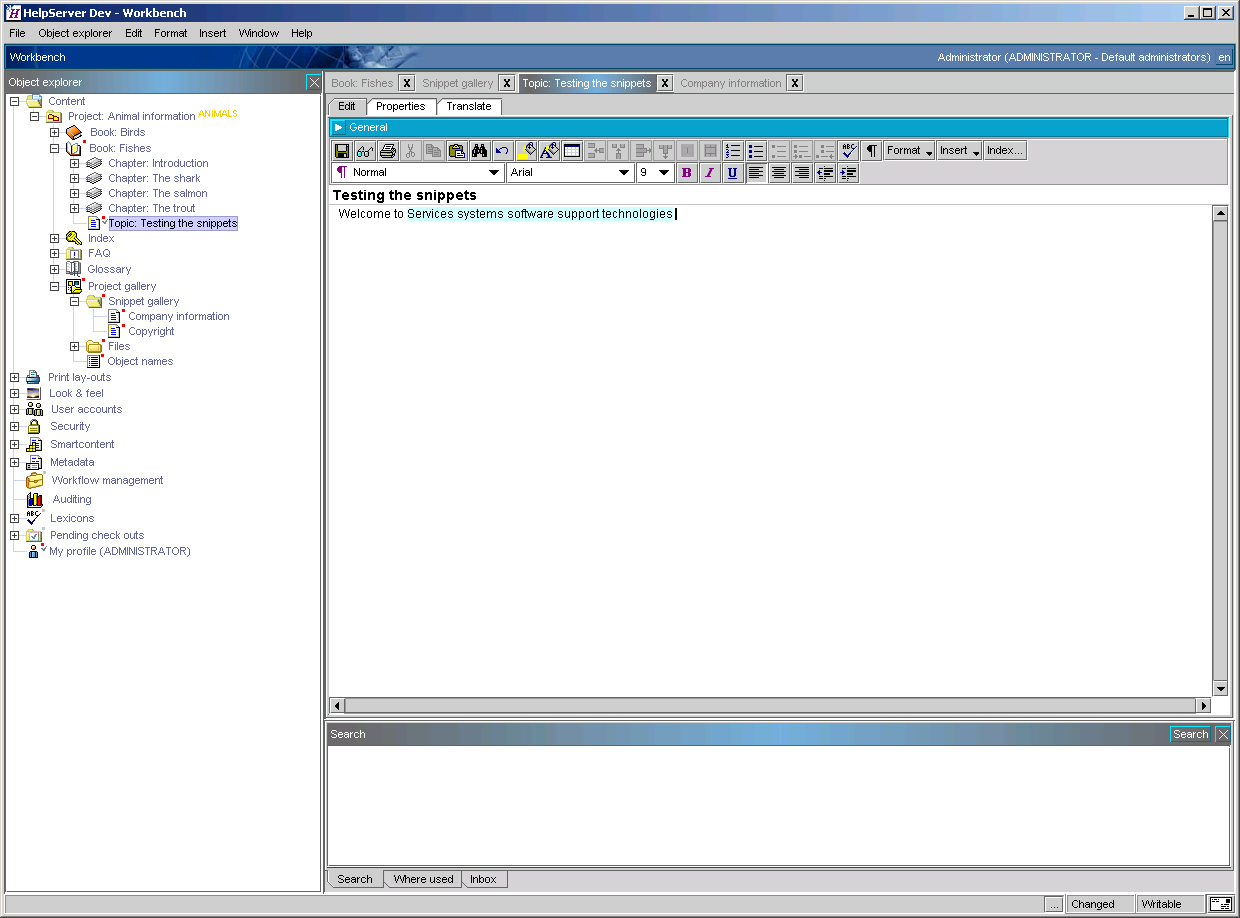The height and width of the screenshot is (918, 1240).
Task: Click the Auditing icon in the tree
Action: point(35,499)
